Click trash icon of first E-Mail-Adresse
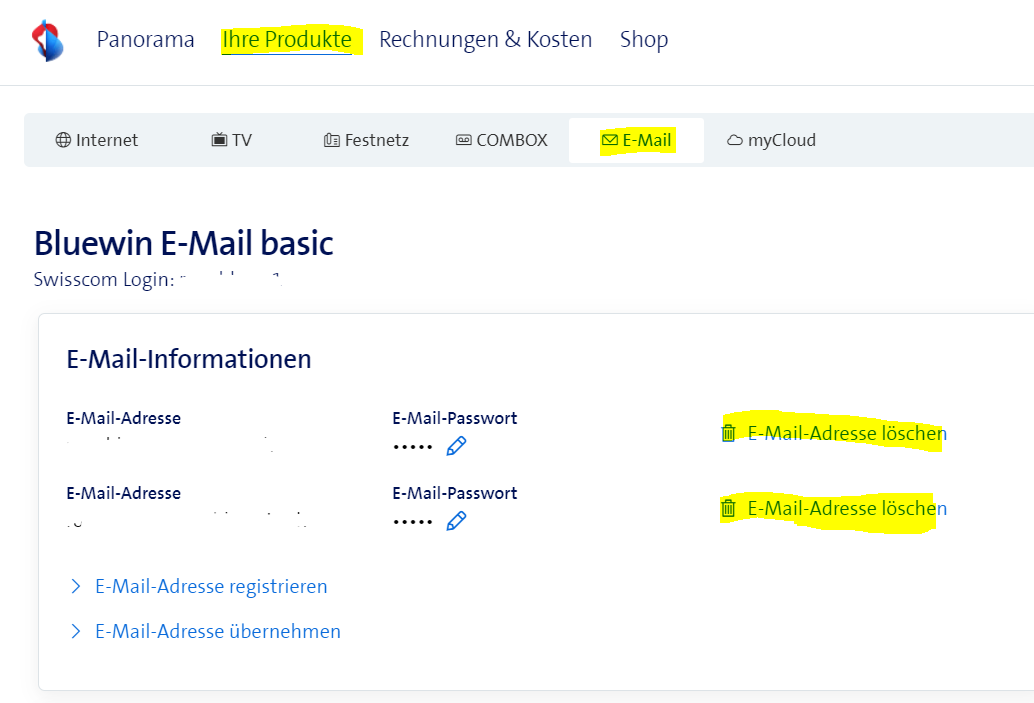This screenshot has width=1034, height=703. [728, 433]
